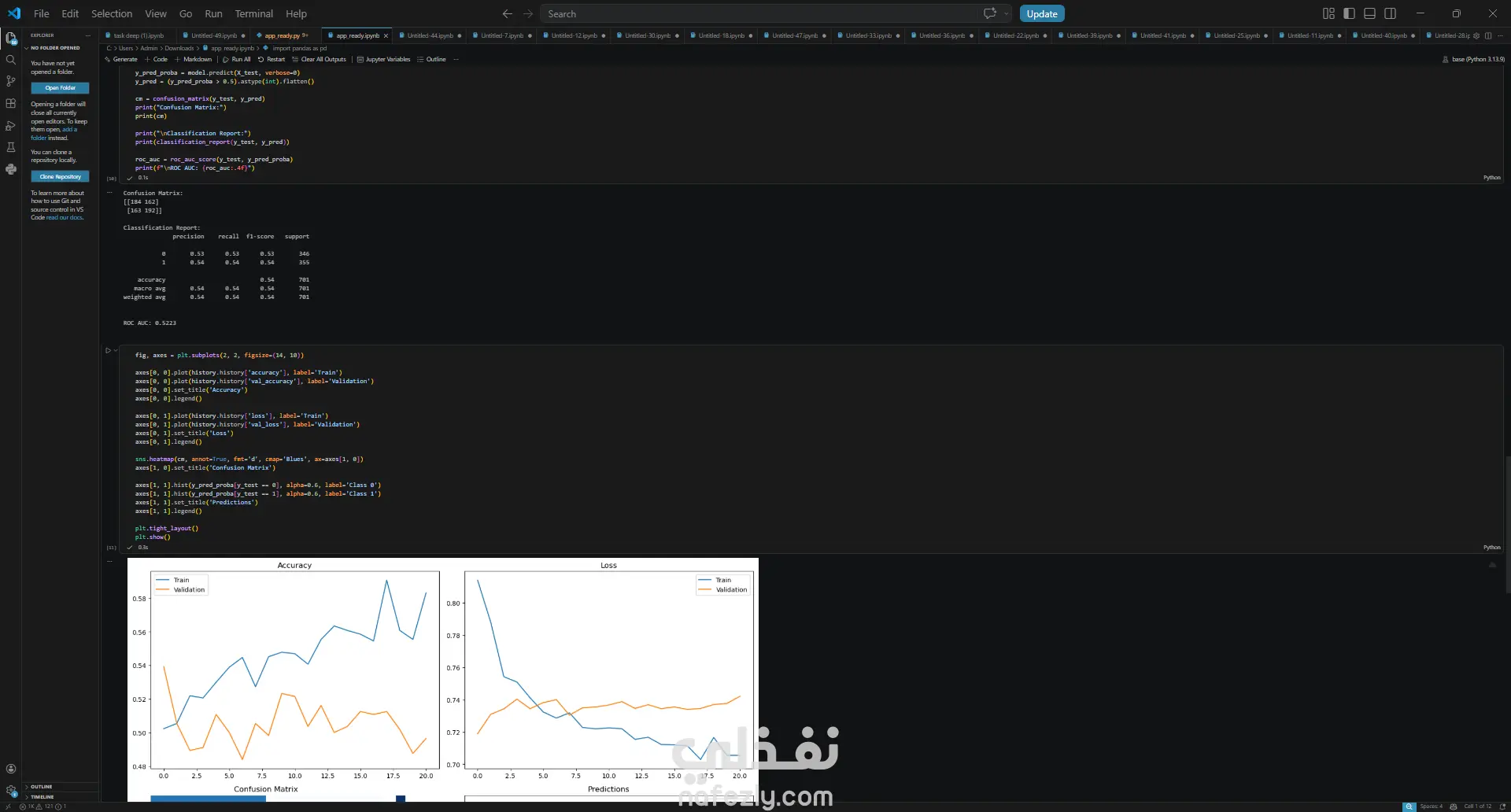Image resolution: width=1511 pixels, height=812 pixels.
Task: Open the Edit menu
Action: point(70,13)
